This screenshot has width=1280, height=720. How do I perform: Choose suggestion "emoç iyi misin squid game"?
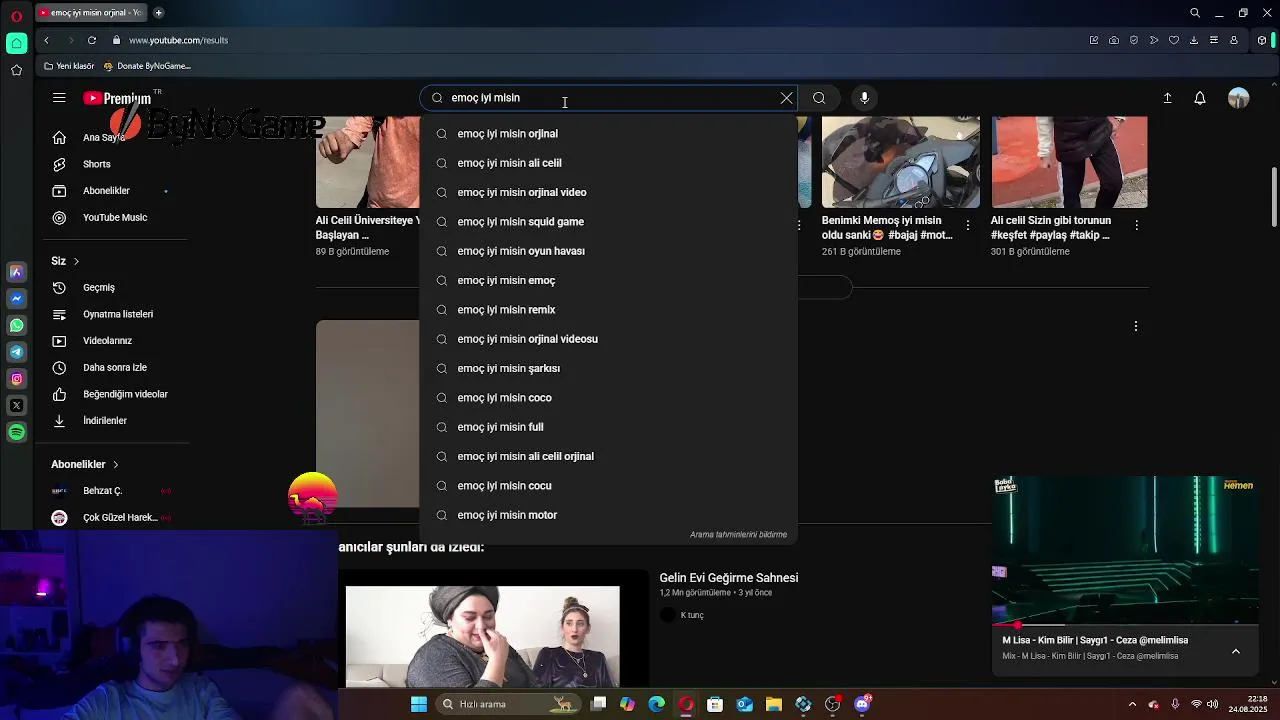(x=608, y=221)
